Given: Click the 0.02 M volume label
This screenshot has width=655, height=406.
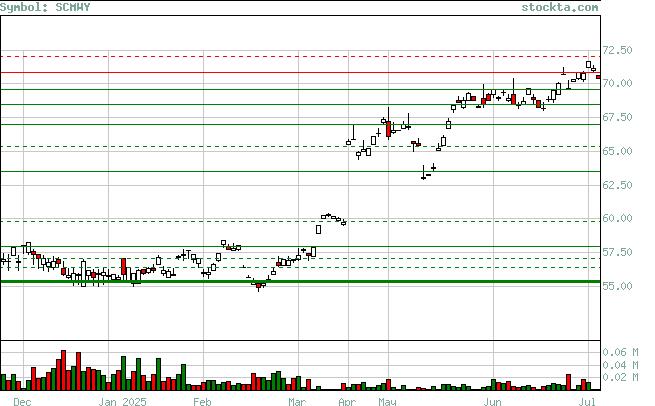Looking at the screenshot, I should pos(620,377).
